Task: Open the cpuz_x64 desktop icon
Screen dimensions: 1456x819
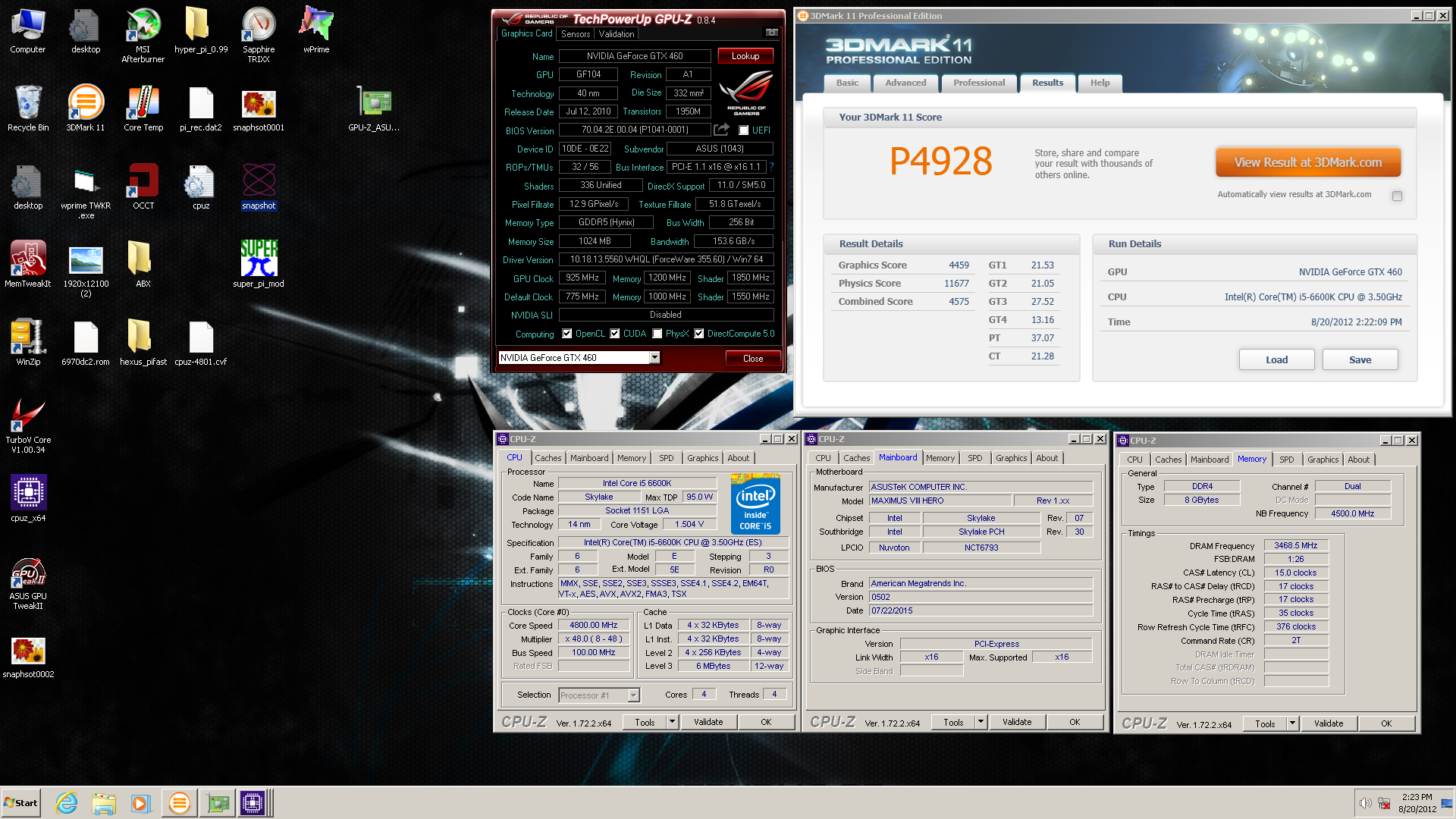Action: click(x=28, y=499)
